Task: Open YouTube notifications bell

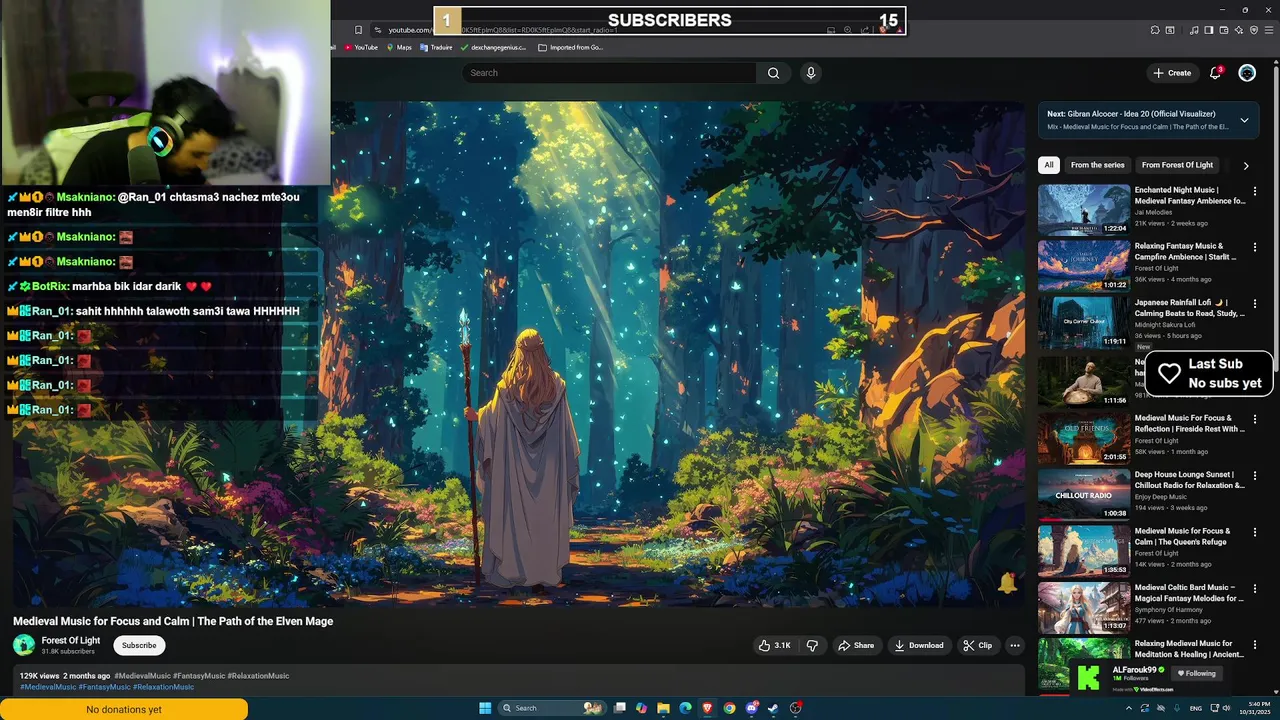Action: [x=1216, y=73]
